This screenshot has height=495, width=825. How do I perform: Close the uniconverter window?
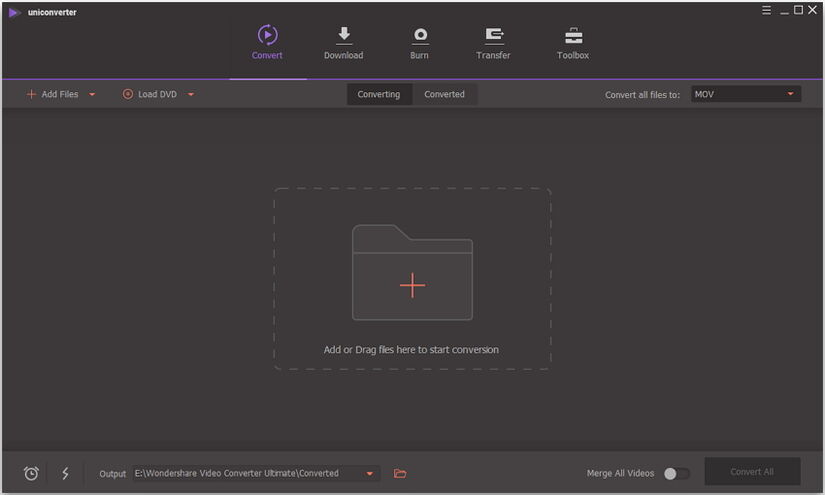pos(812,10)
